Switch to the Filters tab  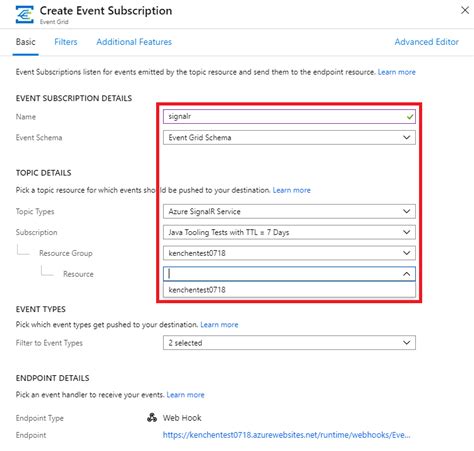66,42
